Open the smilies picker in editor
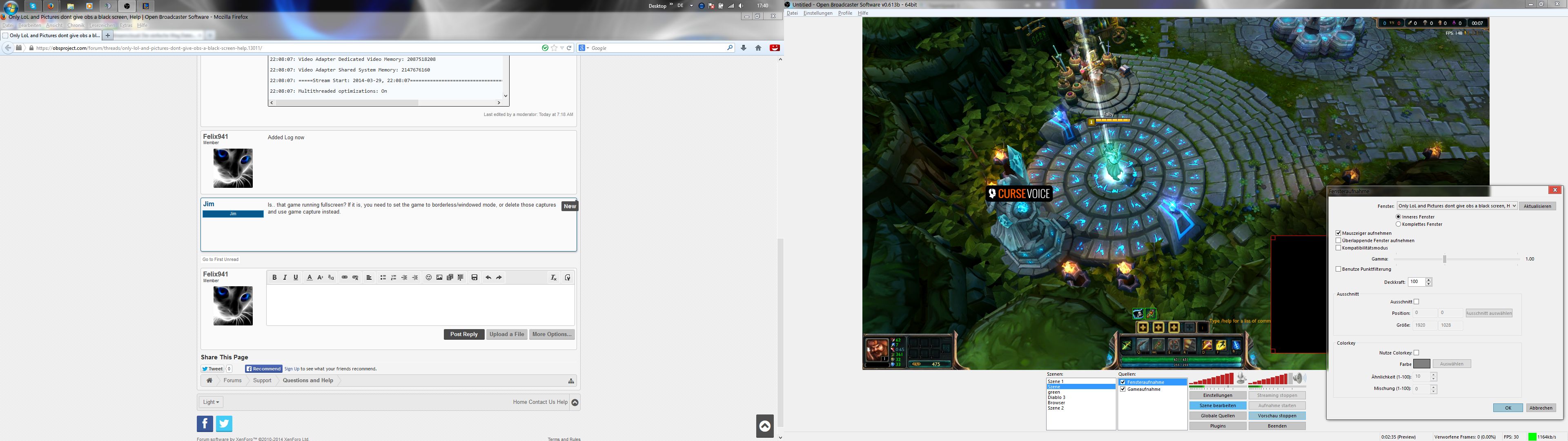This screenshot has width=1568, height=441. (x=428, y=278)
